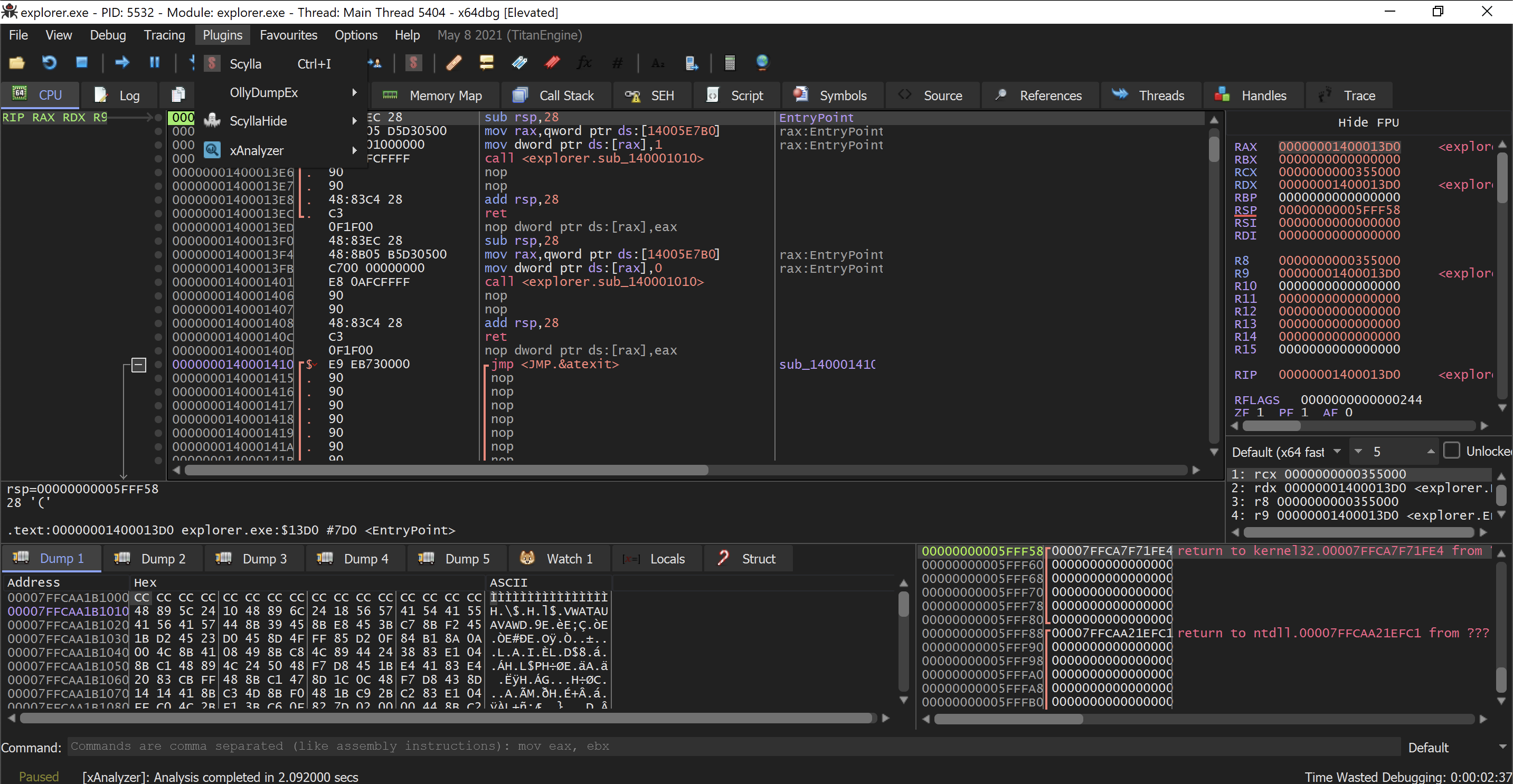Click the user-arrow toolbar icon next to Scylla menu

point(375,63)
